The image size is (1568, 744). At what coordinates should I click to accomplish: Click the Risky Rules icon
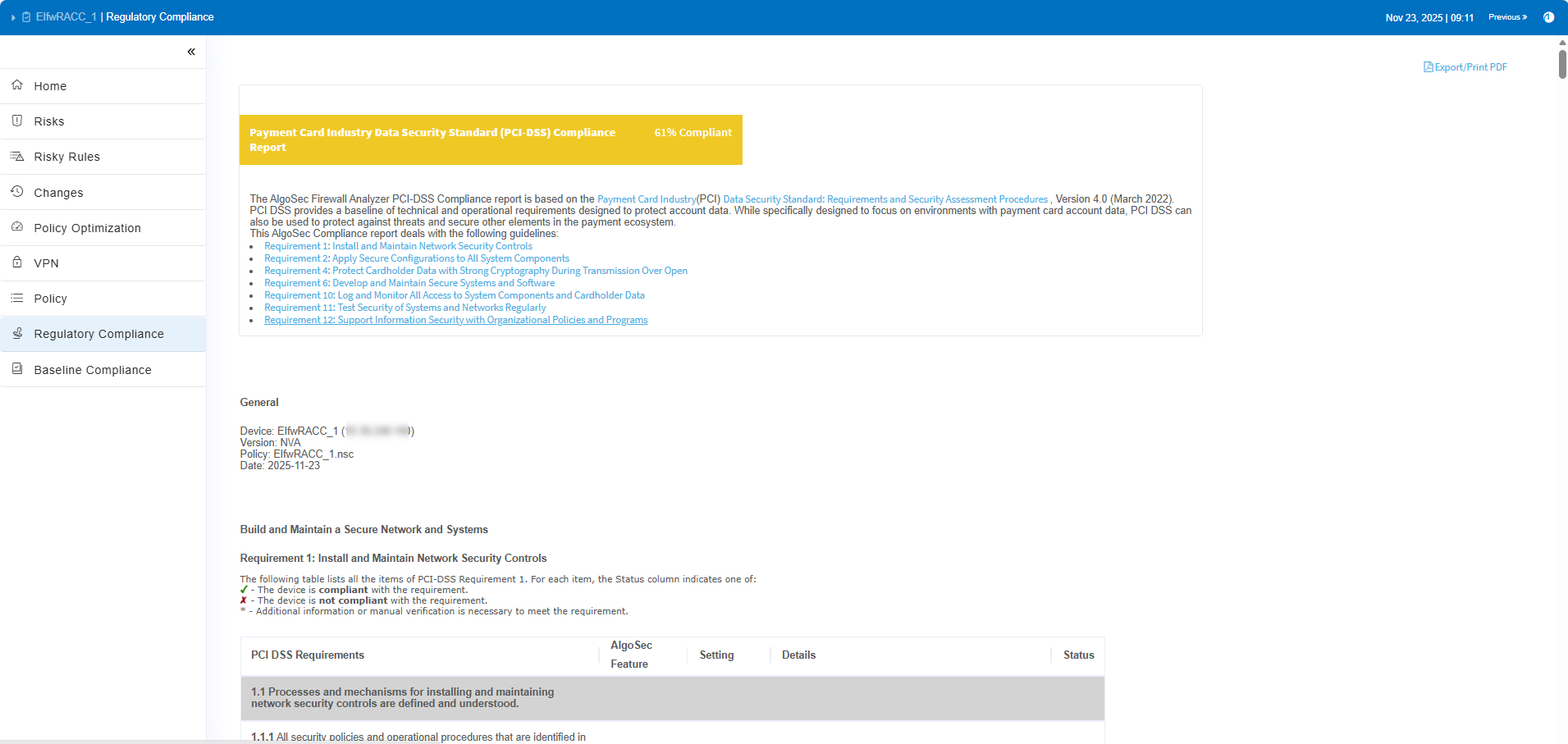point(17,156)
